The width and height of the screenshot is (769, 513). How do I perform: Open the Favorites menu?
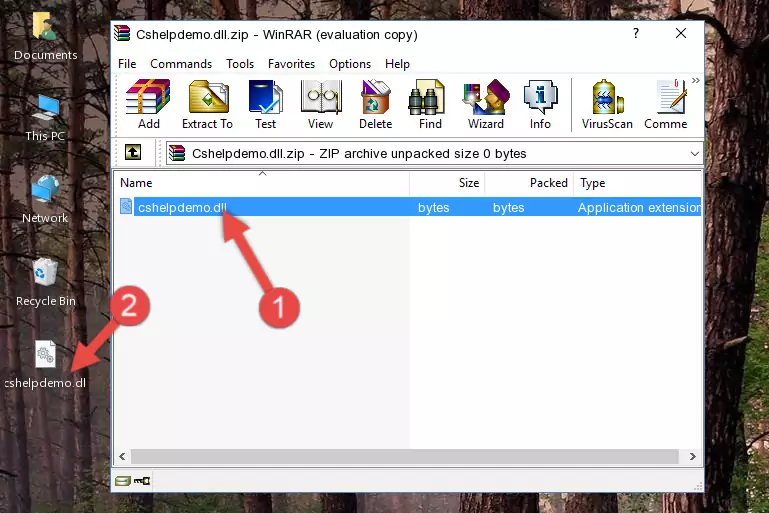pos(291,64)
